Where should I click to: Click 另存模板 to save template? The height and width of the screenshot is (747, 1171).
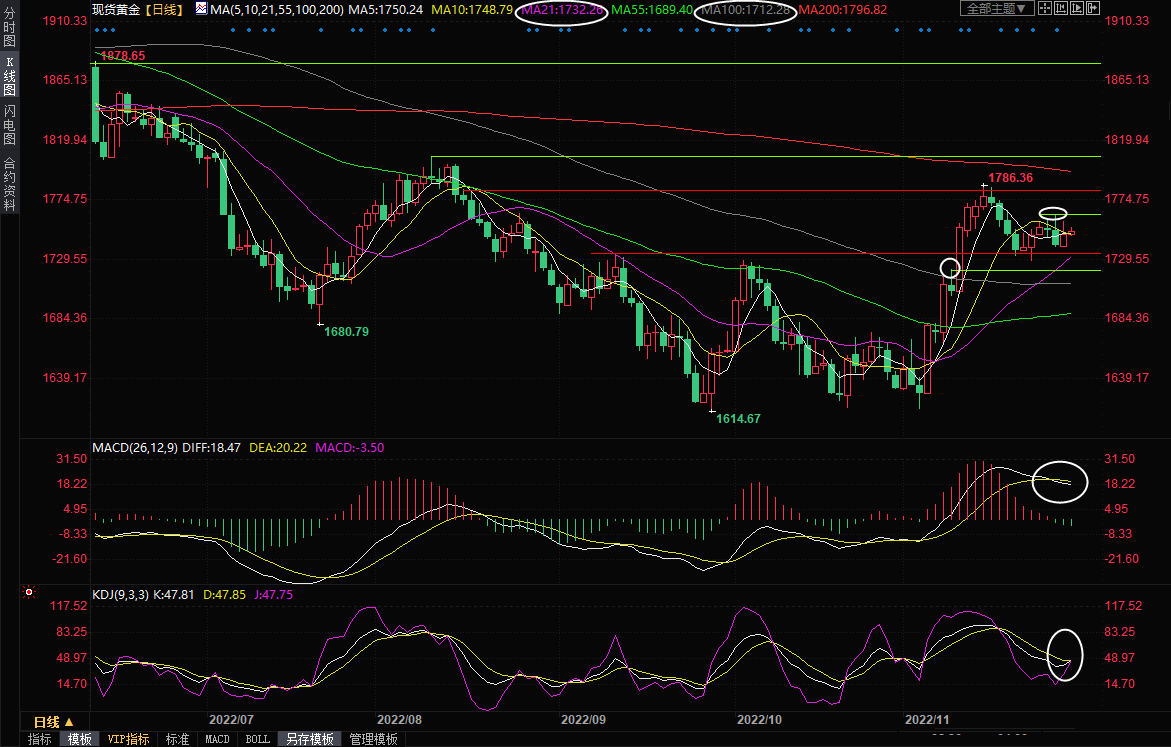pos(310,739)
